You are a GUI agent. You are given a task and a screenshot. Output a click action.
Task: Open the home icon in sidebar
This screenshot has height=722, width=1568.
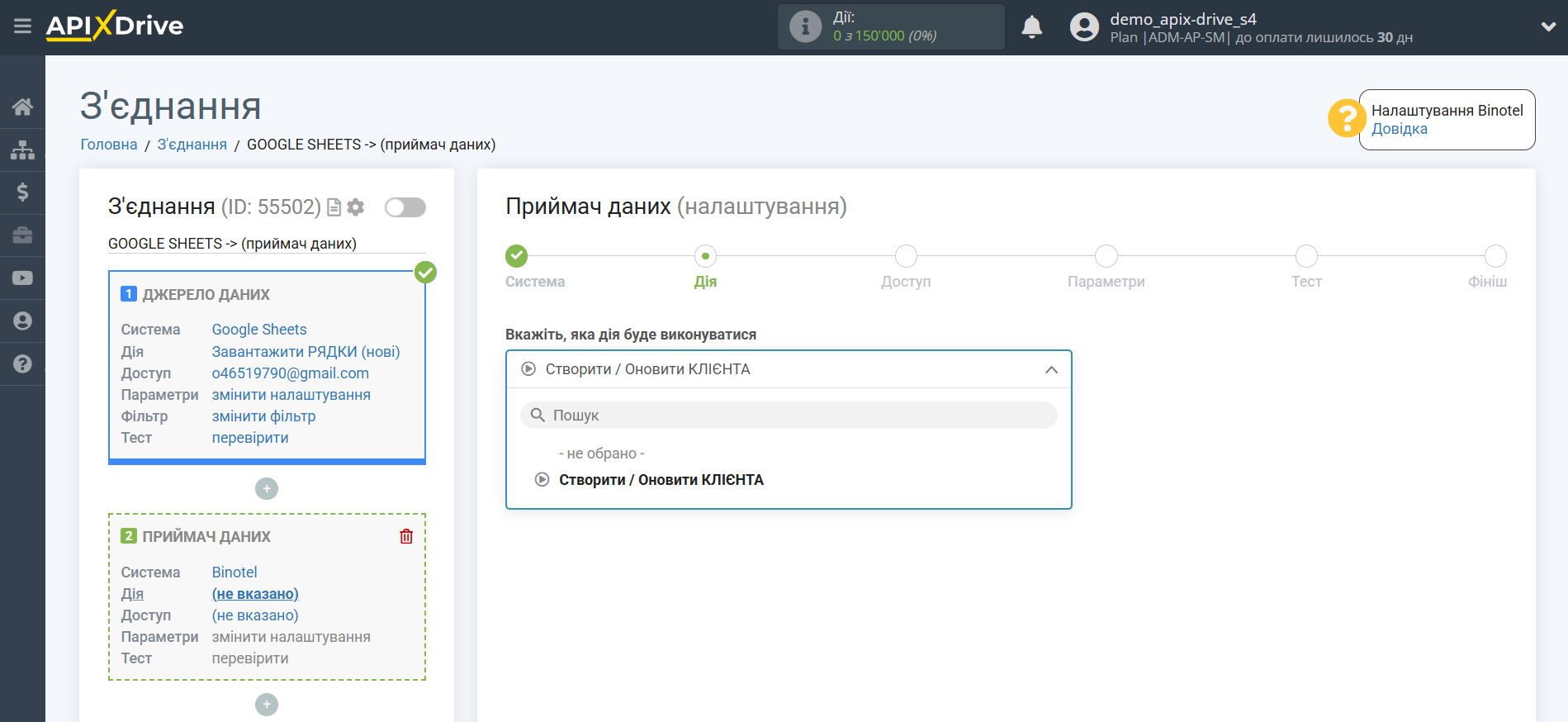(x=22, y=107)
